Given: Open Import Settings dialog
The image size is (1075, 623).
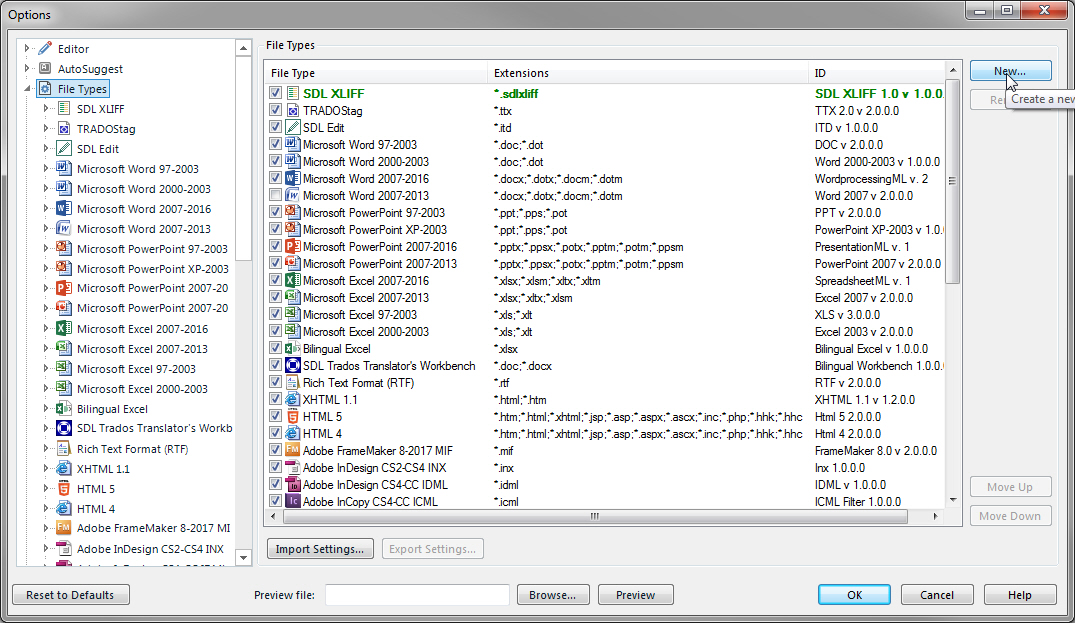Looking at the screenshot, I should 320,548.
